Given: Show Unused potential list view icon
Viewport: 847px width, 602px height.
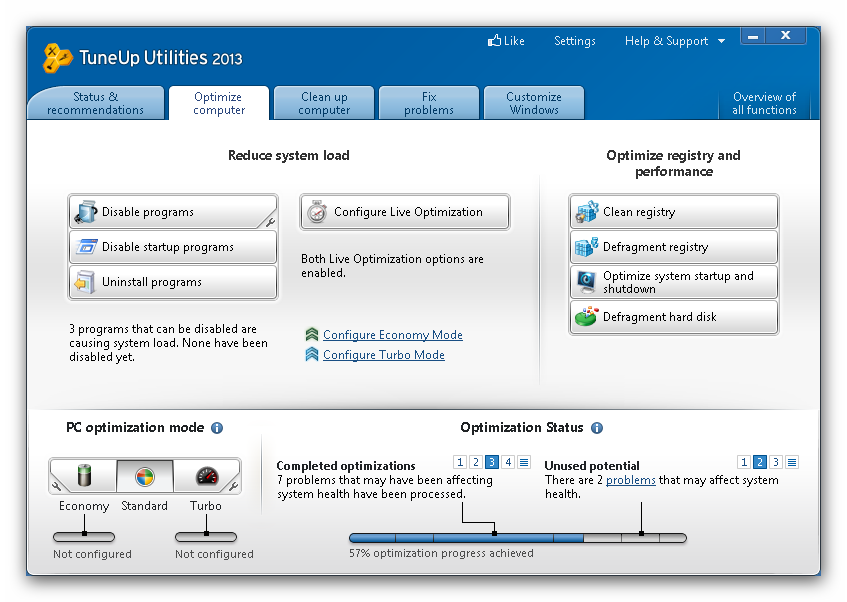Looking at the screenshot, I should pyautogui.click(x=792, y=462).
